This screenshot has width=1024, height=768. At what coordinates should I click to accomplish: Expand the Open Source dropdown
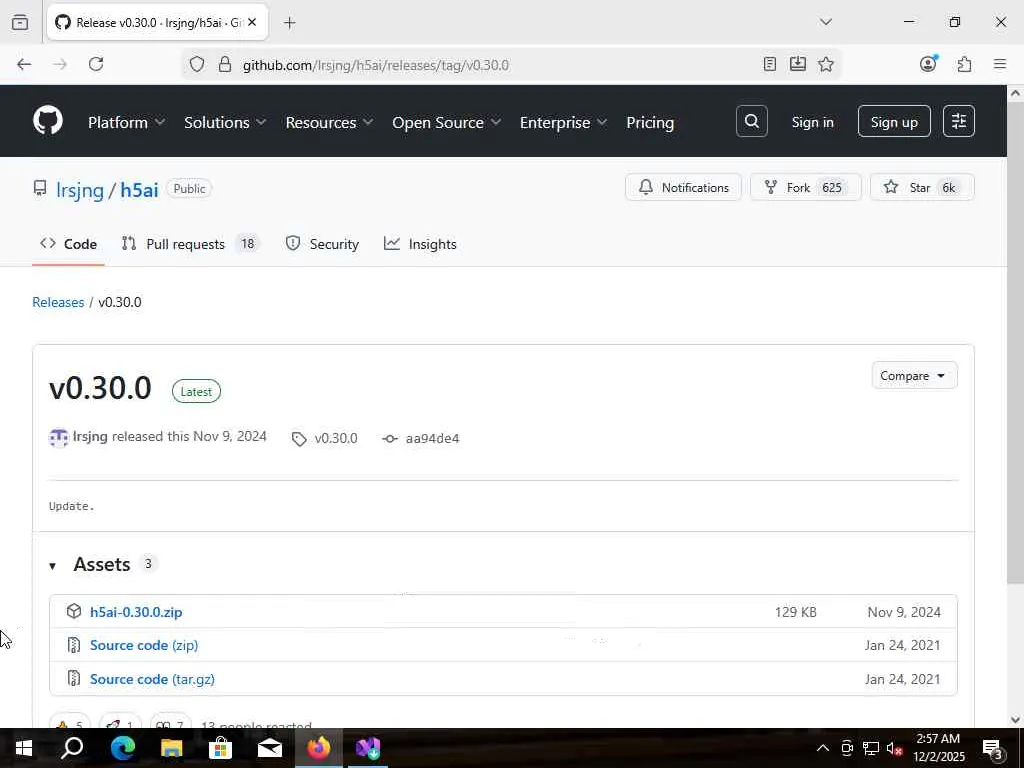[x=447, y=122]
